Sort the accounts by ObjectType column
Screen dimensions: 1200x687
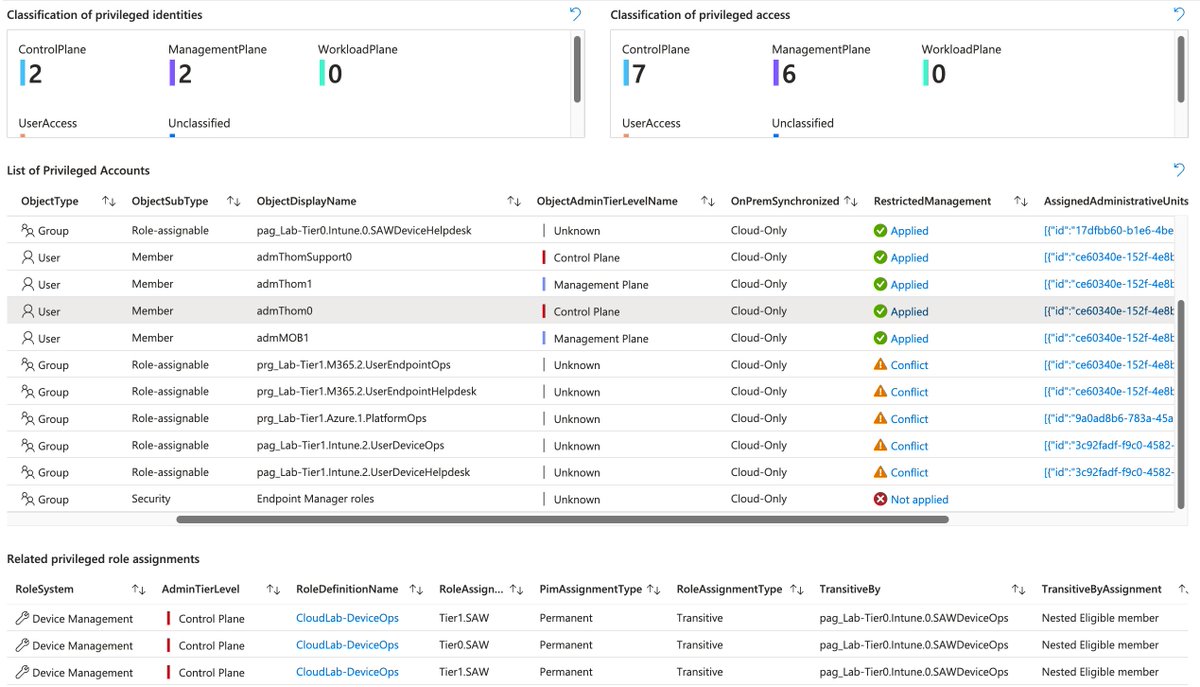tap(109, 201)
